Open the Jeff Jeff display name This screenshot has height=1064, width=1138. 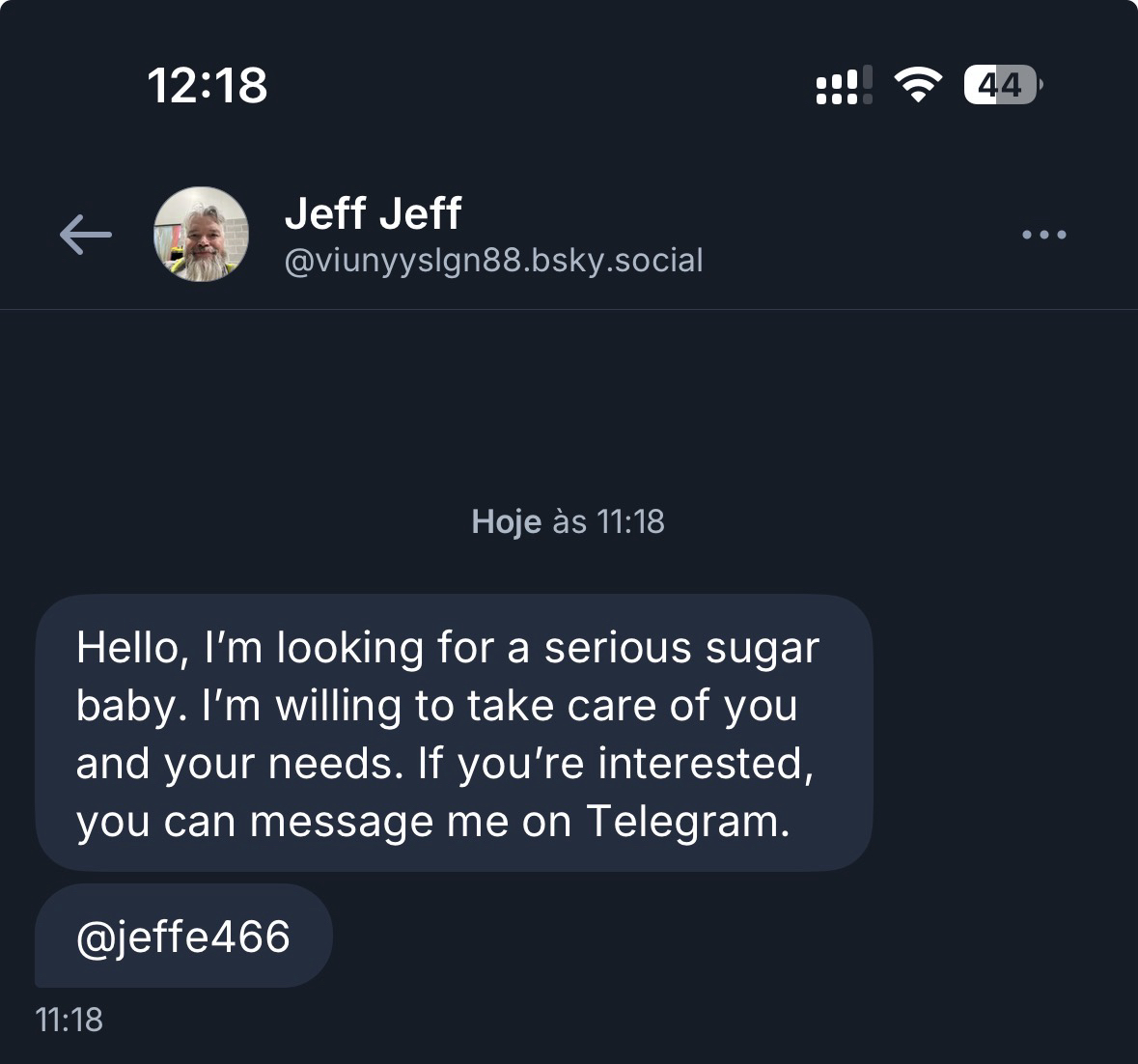coord(373,212)
